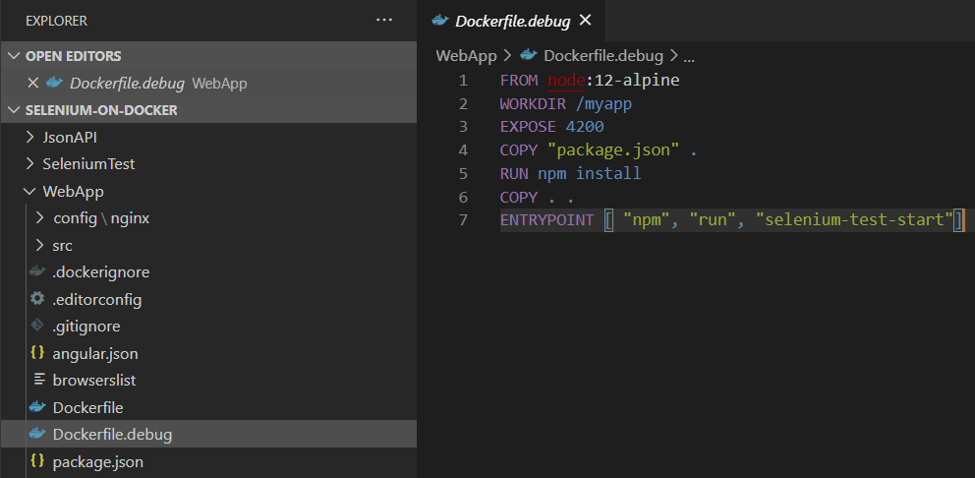Screen dimensions: 975x478
Task: Open the Explorer more actions ellipsis
Action: tap(384, 20)
